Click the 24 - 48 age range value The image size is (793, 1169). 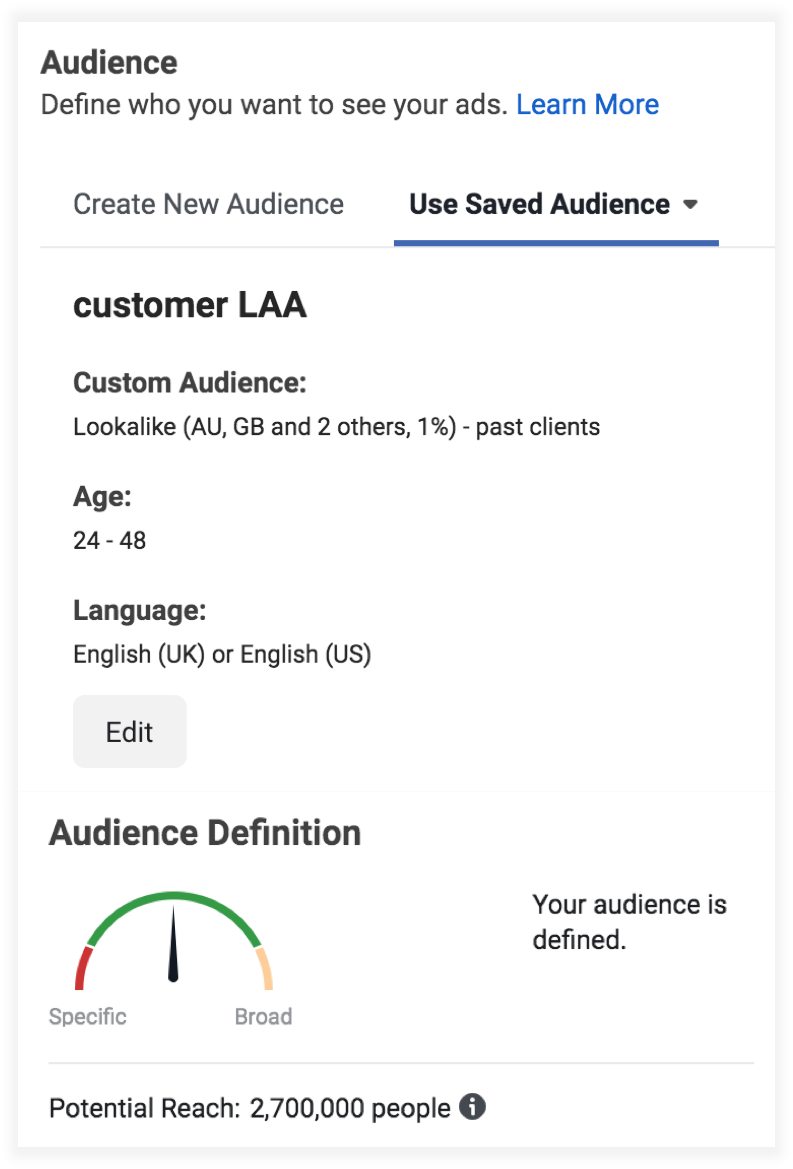pyautogui.click(x=109, y=541)
